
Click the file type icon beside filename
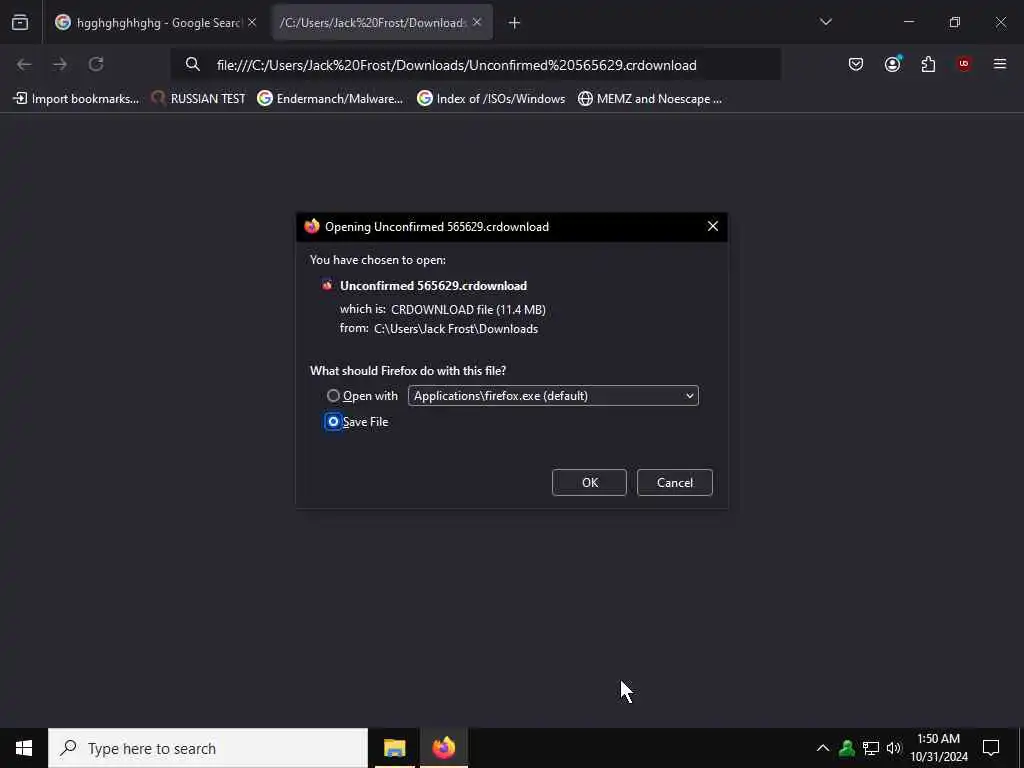(x=327, y=285)
